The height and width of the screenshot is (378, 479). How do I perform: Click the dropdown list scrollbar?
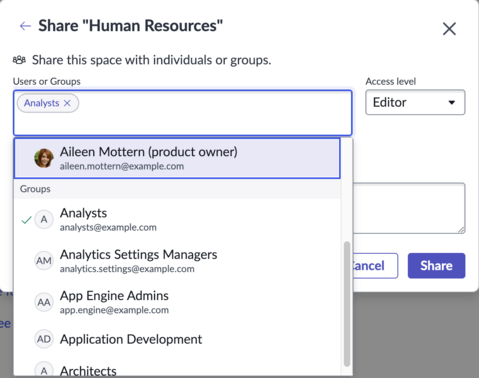click(x=347, y=304)
